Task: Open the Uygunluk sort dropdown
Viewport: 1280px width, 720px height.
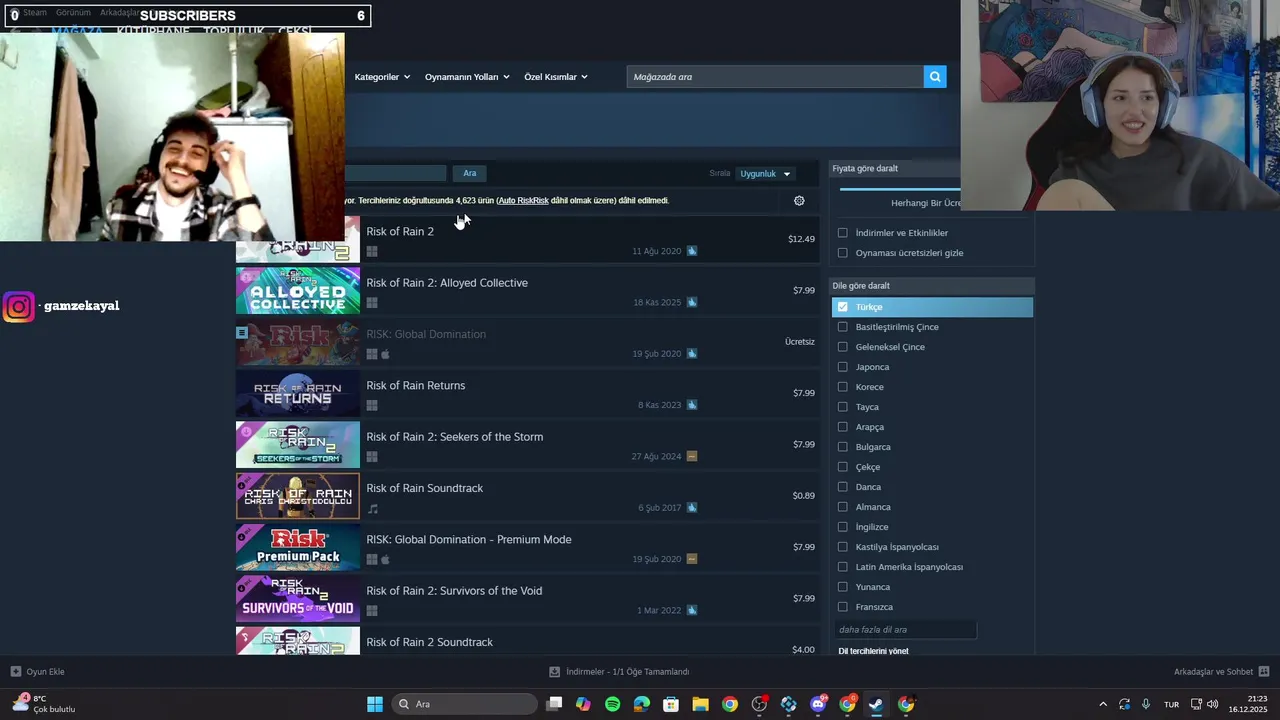Action: click(765, 174)
